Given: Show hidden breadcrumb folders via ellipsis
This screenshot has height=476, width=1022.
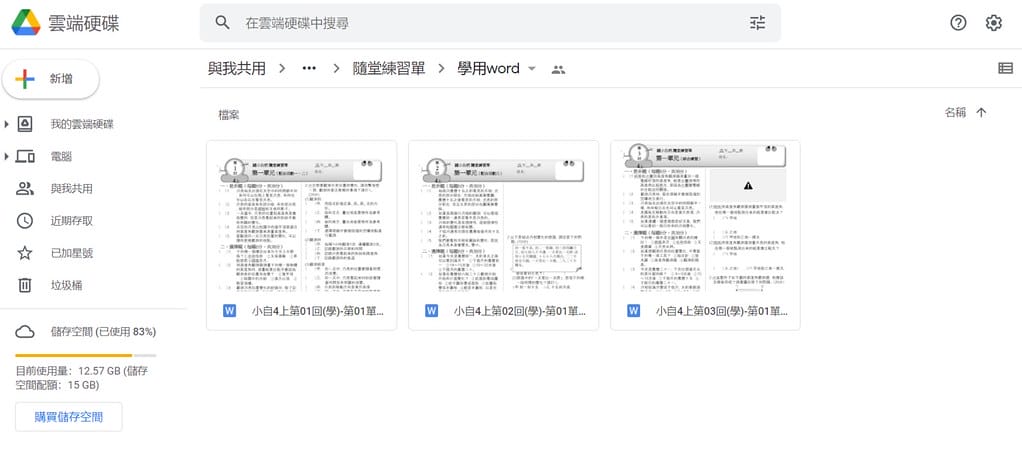Looking at the screenshot, I should point(309,68).
